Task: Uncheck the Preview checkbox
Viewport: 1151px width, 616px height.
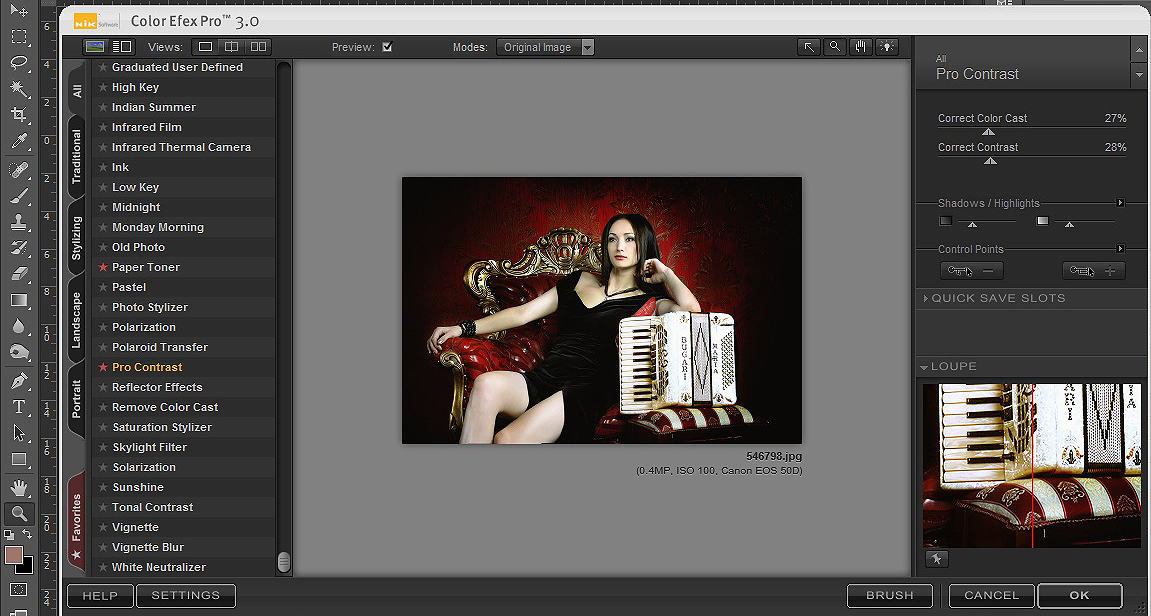Action: pyautogui.click(x=387, y=47)
